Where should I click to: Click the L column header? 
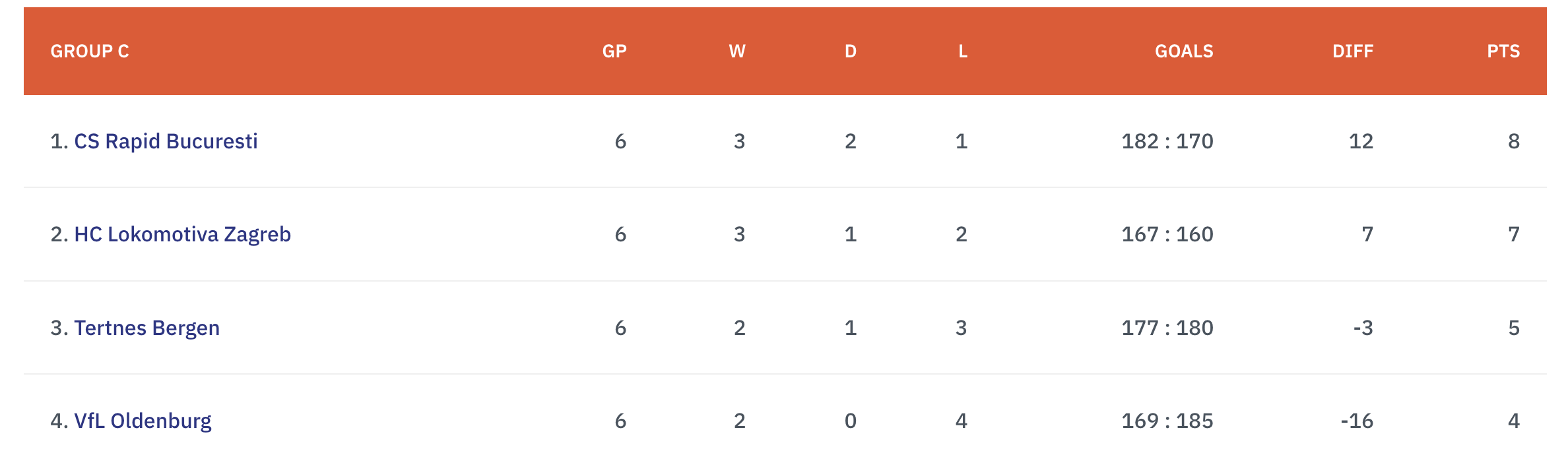point(963,51)
